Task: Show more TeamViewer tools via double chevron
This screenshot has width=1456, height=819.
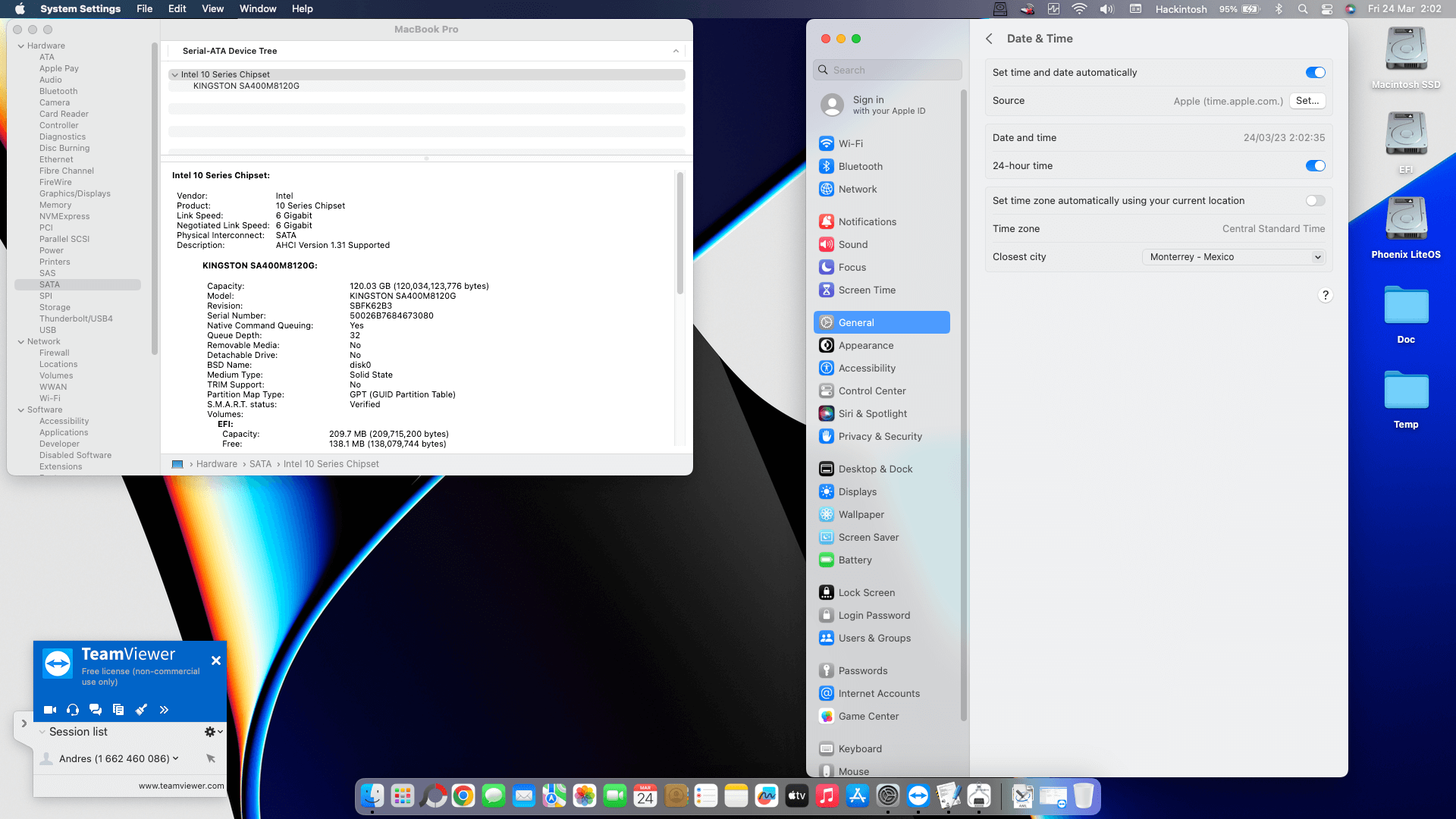Action: pos(164,710)
